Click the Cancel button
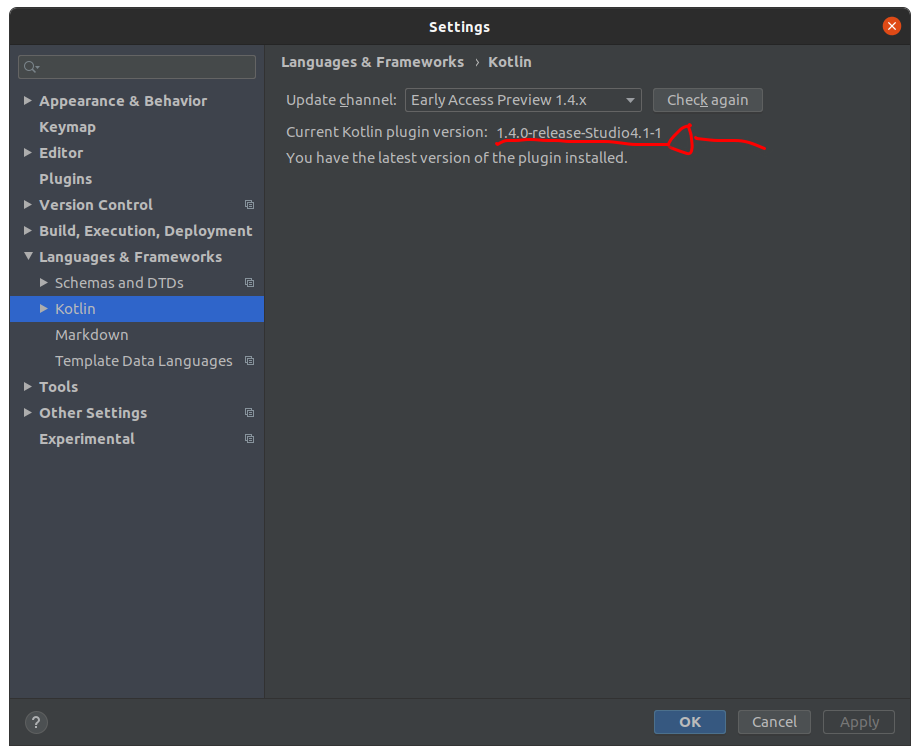This screenshot has height=755, width=920. pyautogui.click(x=774, y=722)
